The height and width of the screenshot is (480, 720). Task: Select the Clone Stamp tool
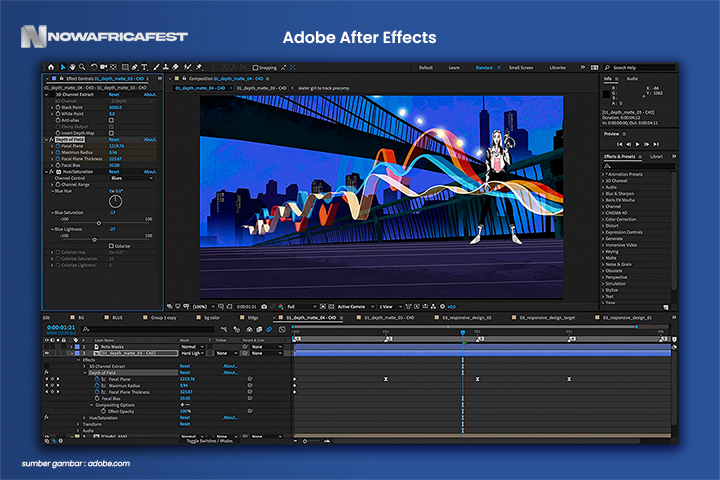[166, 67]
